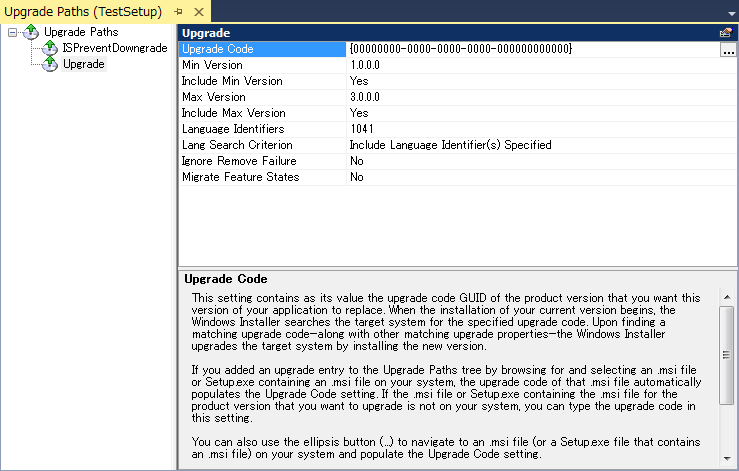Select the Language Identifiers property label
The height and width of the screenshot is (471, 739).
pyautogui.click(x=233, y=129)
